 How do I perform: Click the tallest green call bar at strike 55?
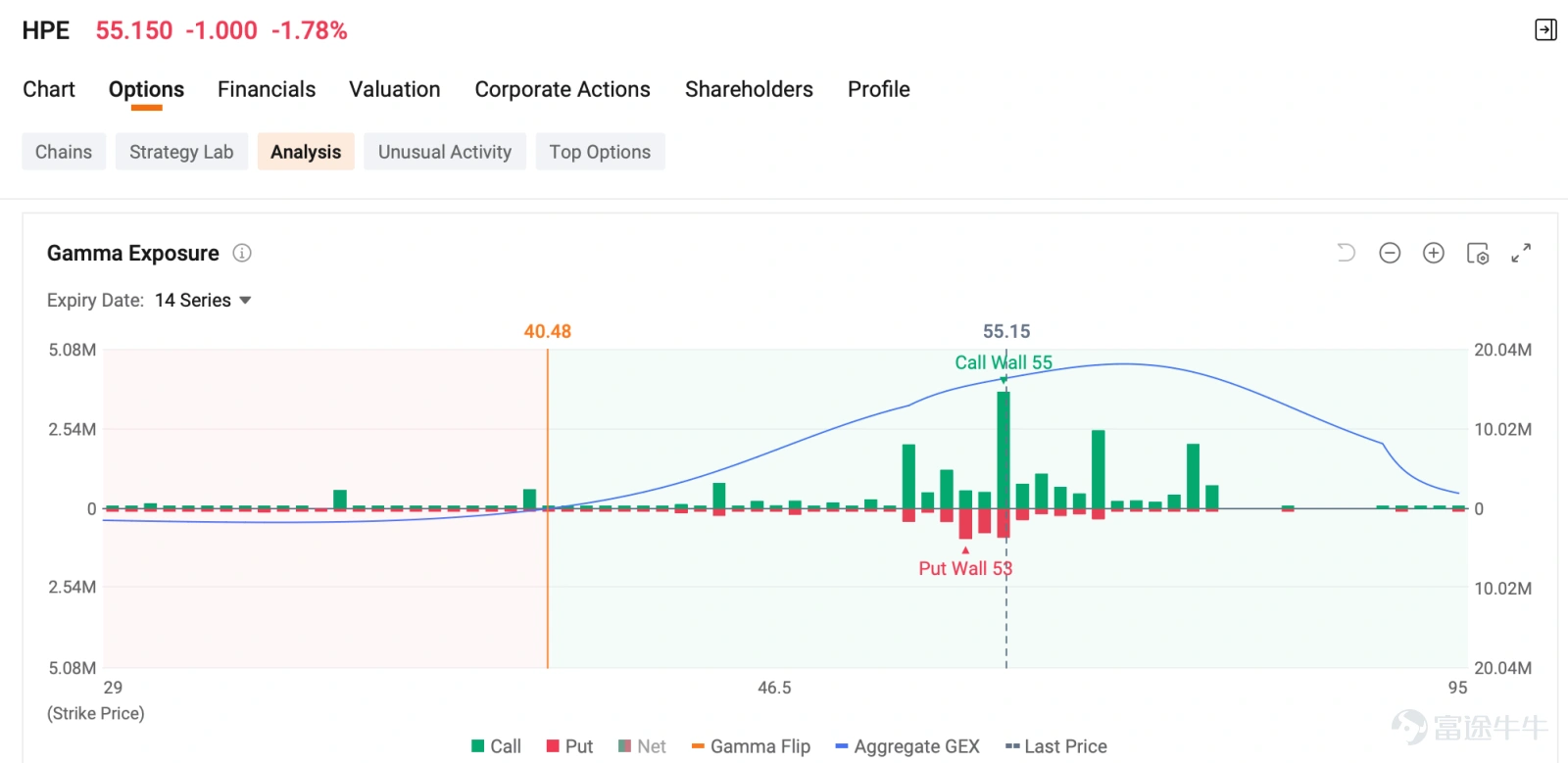pyautogui.click(x=1004, y=450)
